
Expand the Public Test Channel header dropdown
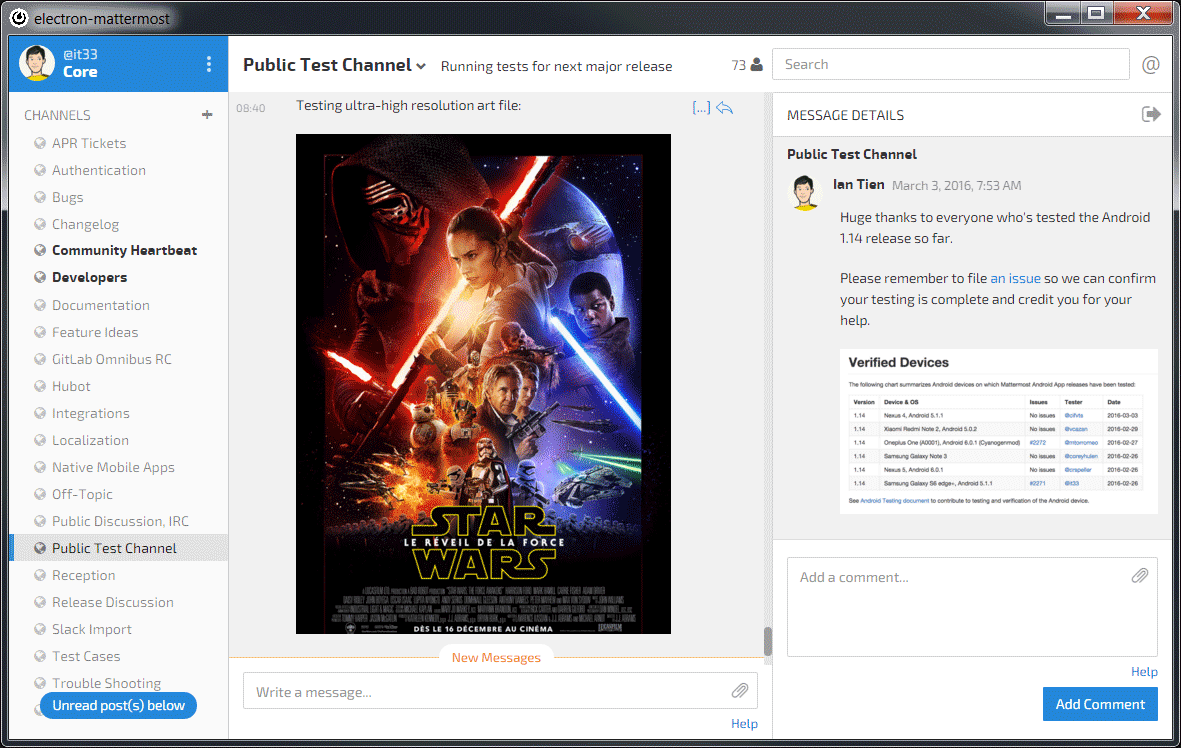421,66
